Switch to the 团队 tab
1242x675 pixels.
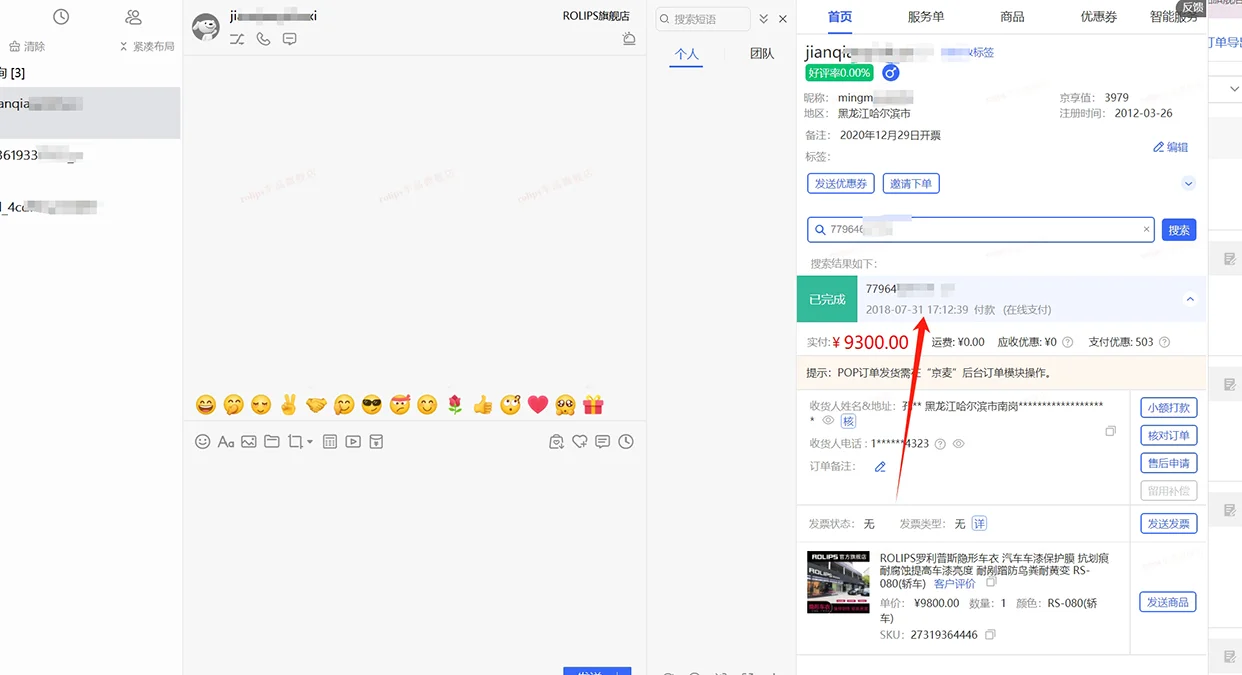(x=762, y=54)
